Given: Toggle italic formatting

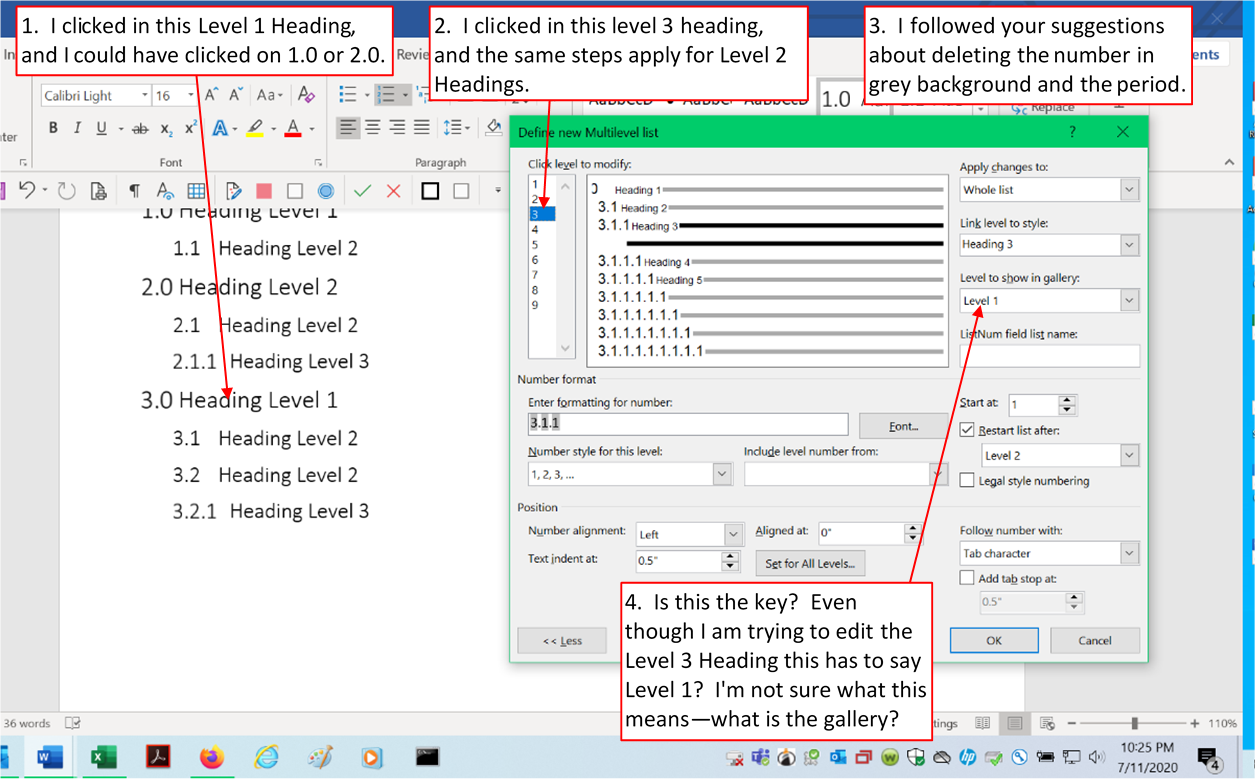Looking at the screenshot, I should click(x=77, y=128).
